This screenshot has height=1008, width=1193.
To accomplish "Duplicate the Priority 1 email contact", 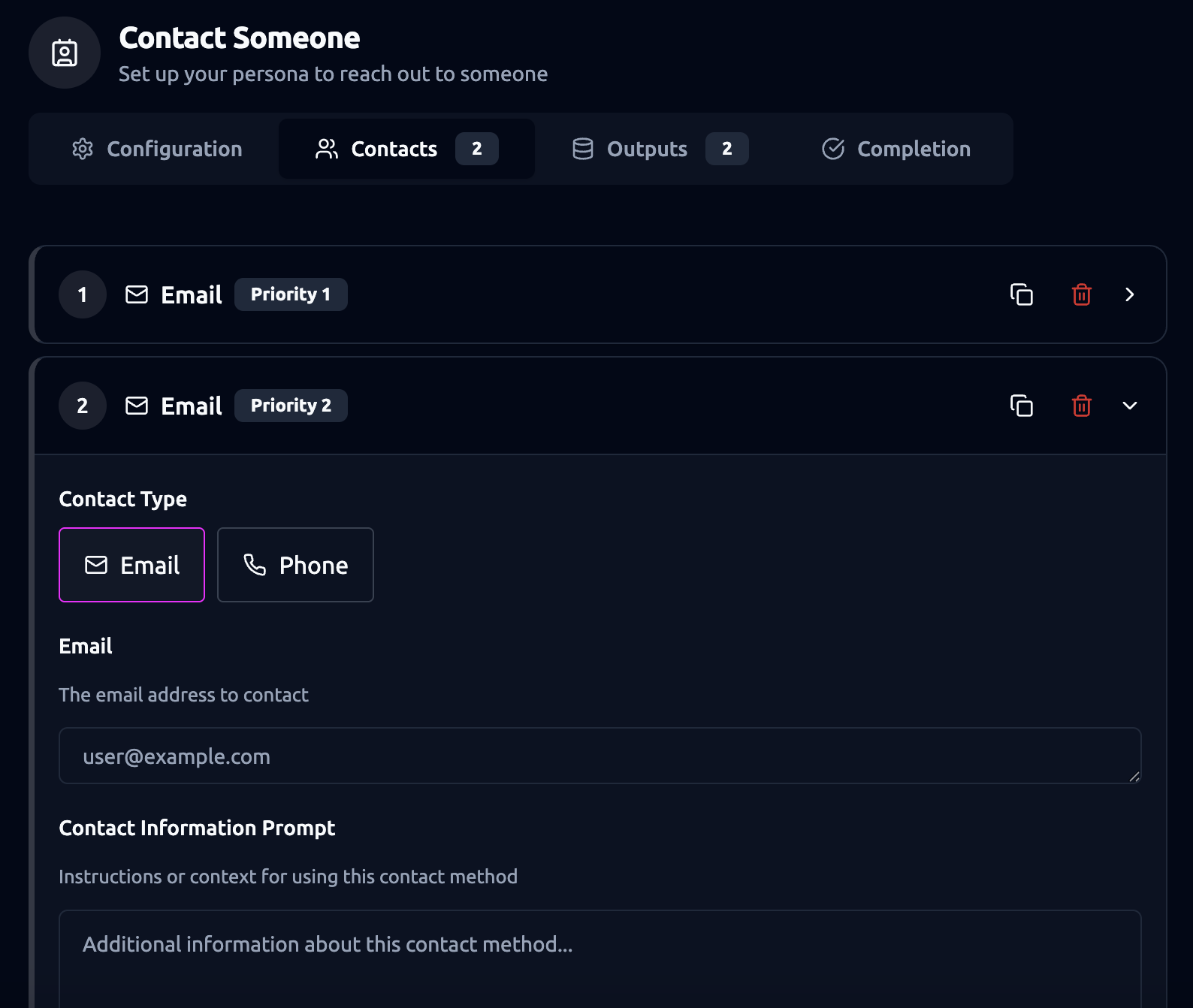I will 1022,294.
